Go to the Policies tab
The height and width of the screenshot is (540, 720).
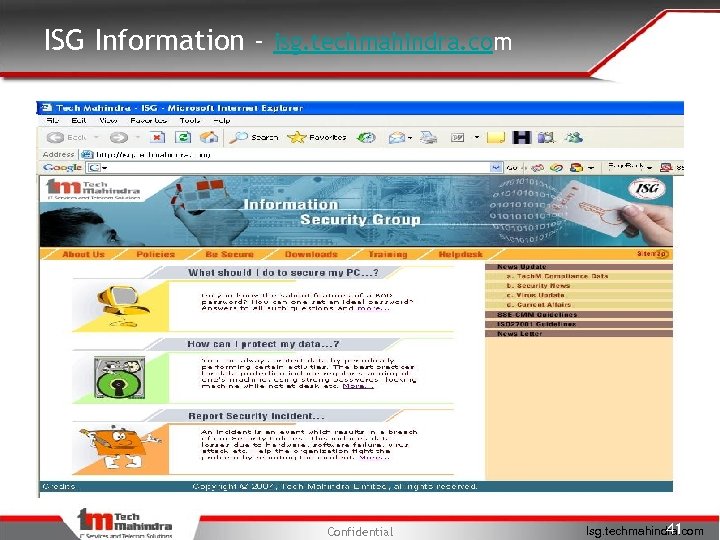156,254
